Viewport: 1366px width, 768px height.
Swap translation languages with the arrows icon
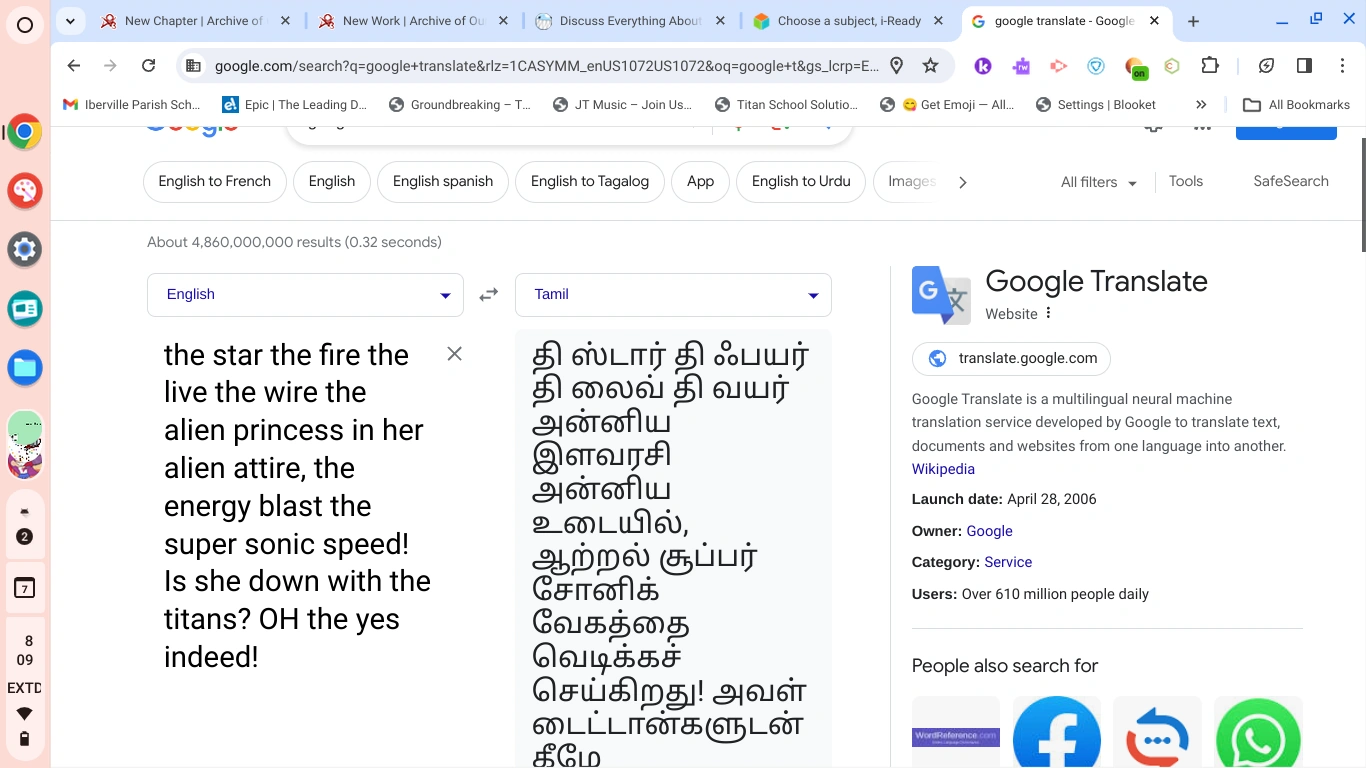(488, 294)
